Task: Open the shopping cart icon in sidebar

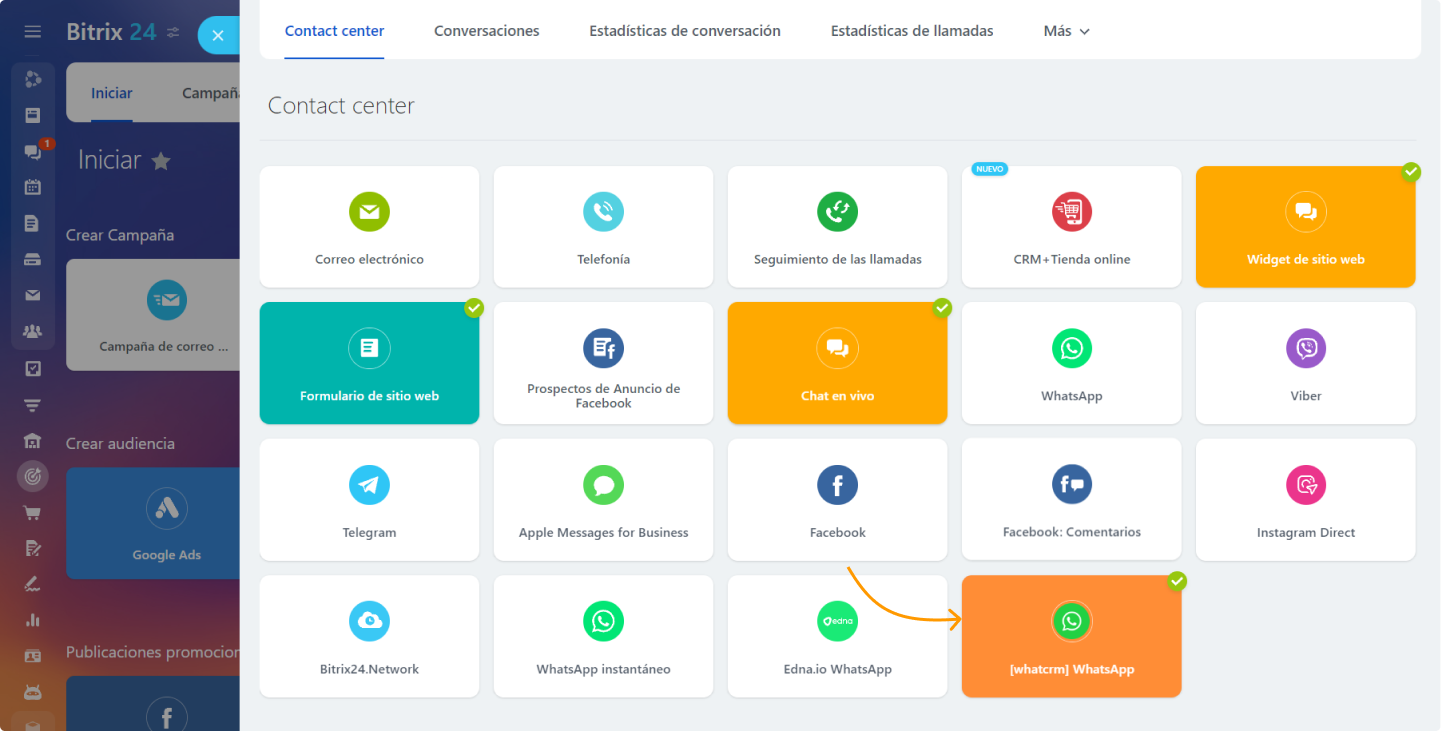Action: [x=33, y=512]
